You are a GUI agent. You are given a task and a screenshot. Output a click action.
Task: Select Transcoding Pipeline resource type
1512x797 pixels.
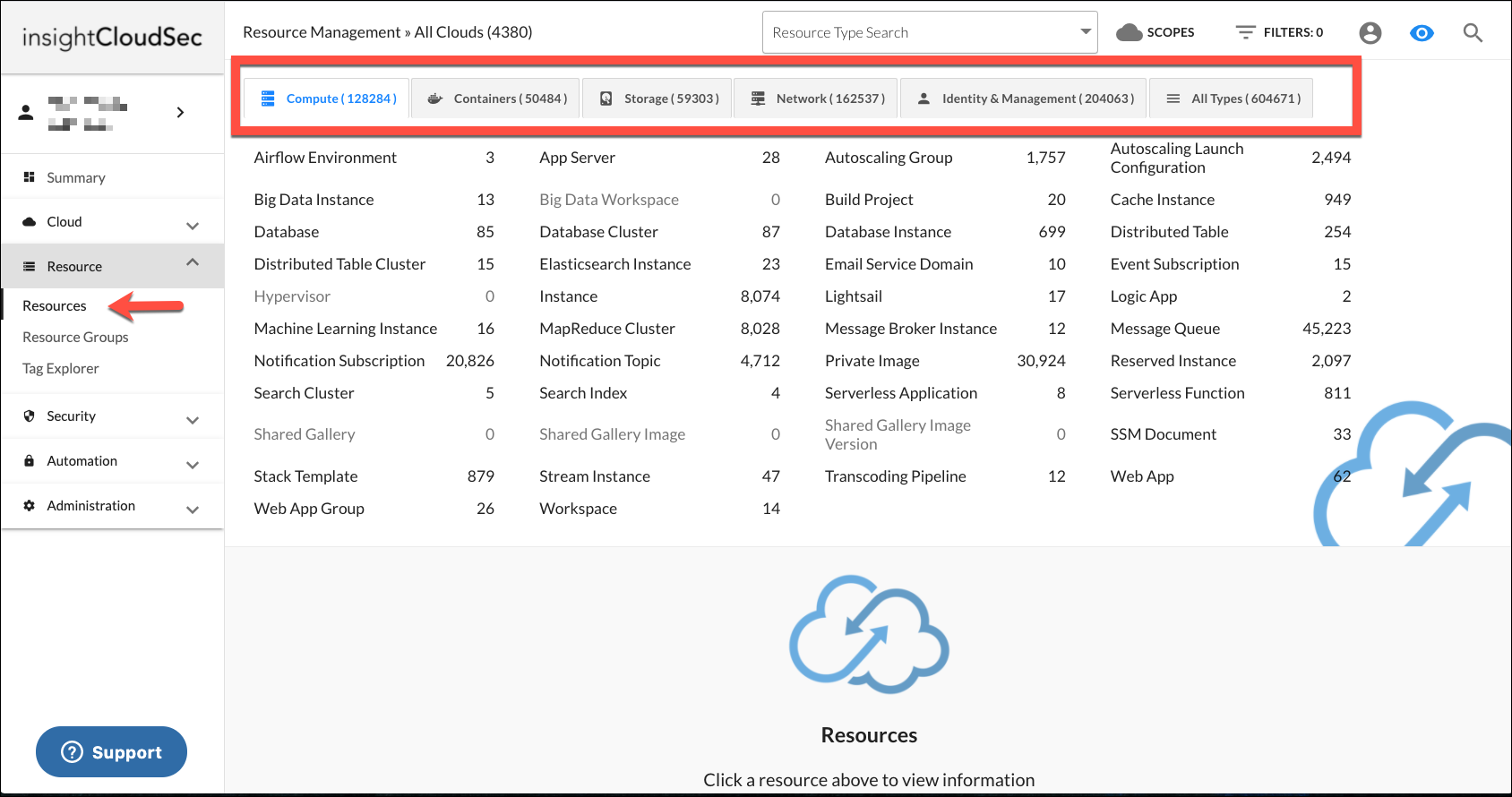point(896,476)
